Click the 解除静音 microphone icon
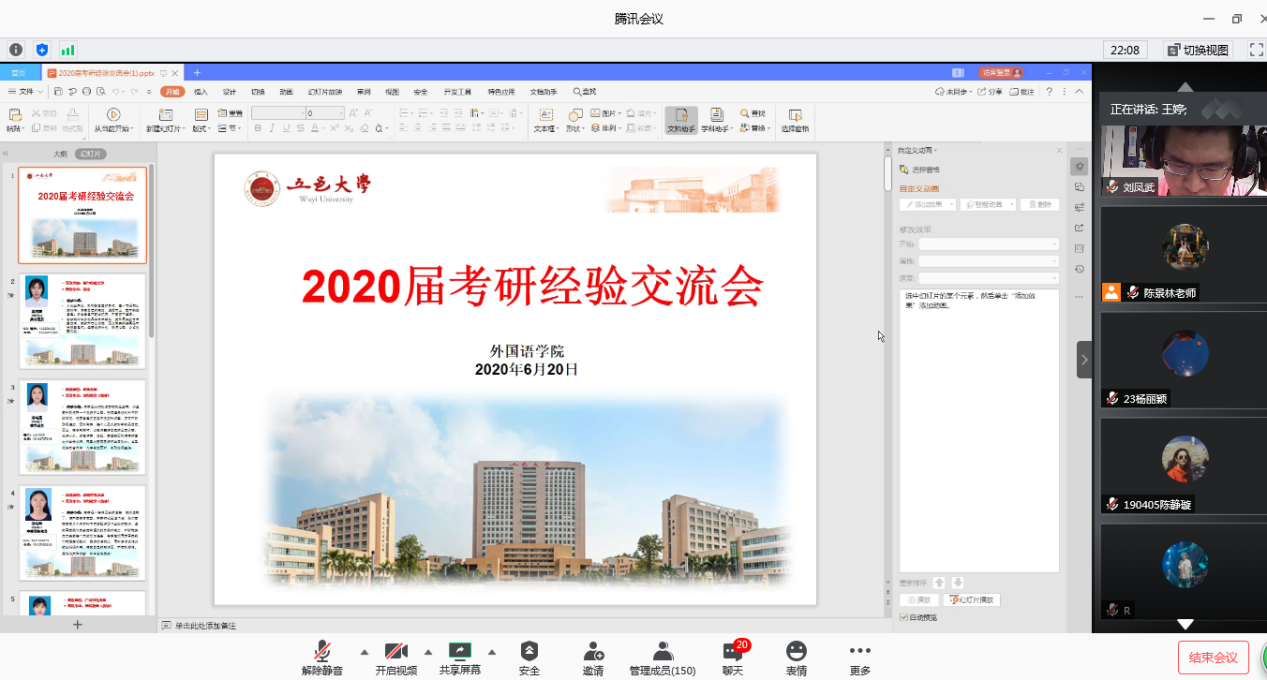Screen dimensions: 1267x680 [x=322, y=651]
